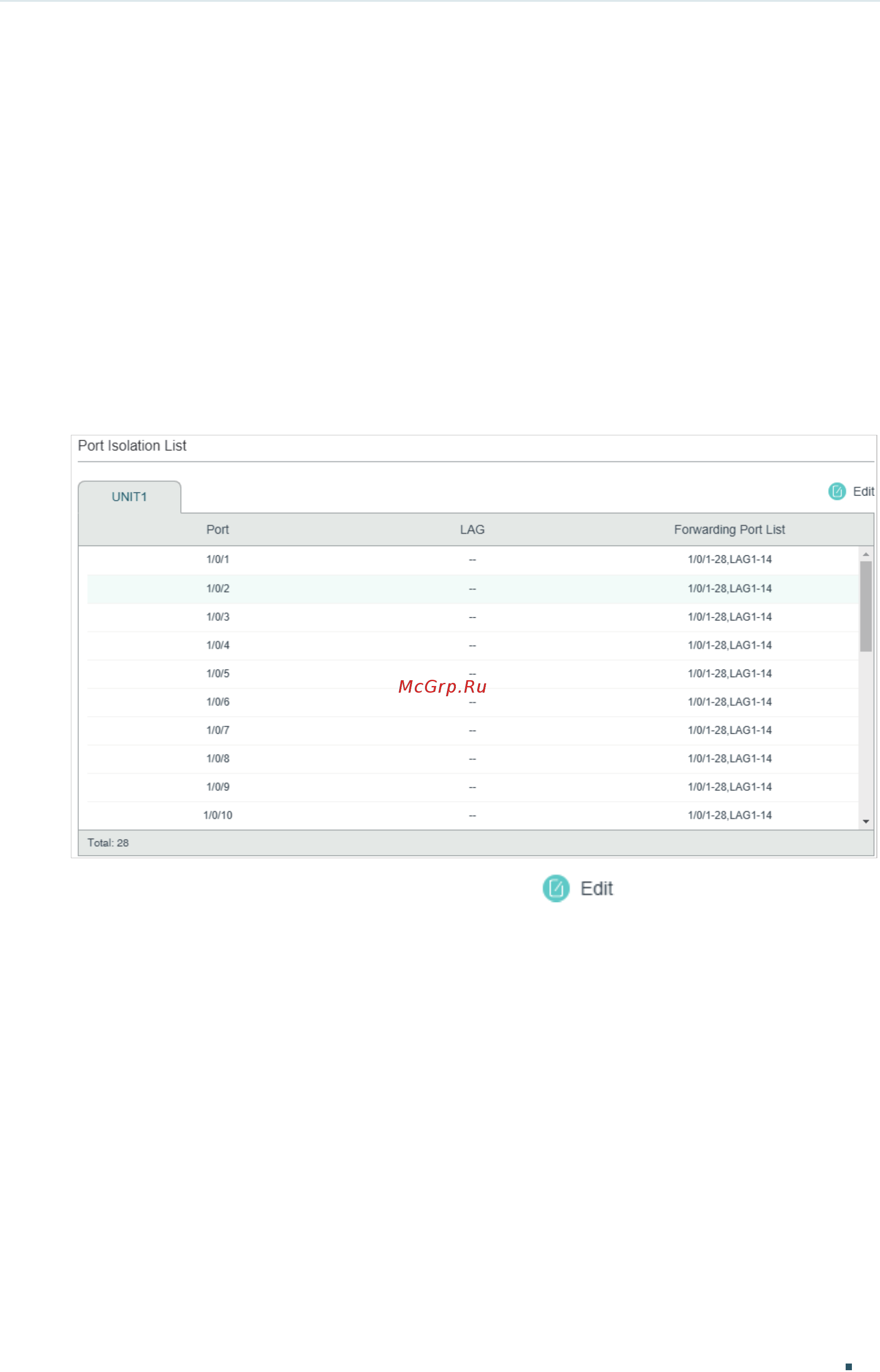Click forwarding list of port 1/0/10
This screenshot has height=1372, width=880.
[730, 815]
